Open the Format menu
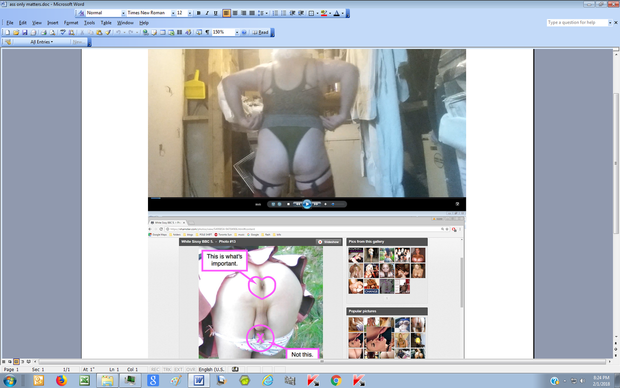The height and width of the screenshot is (388, 620). [x=71, y=23]
